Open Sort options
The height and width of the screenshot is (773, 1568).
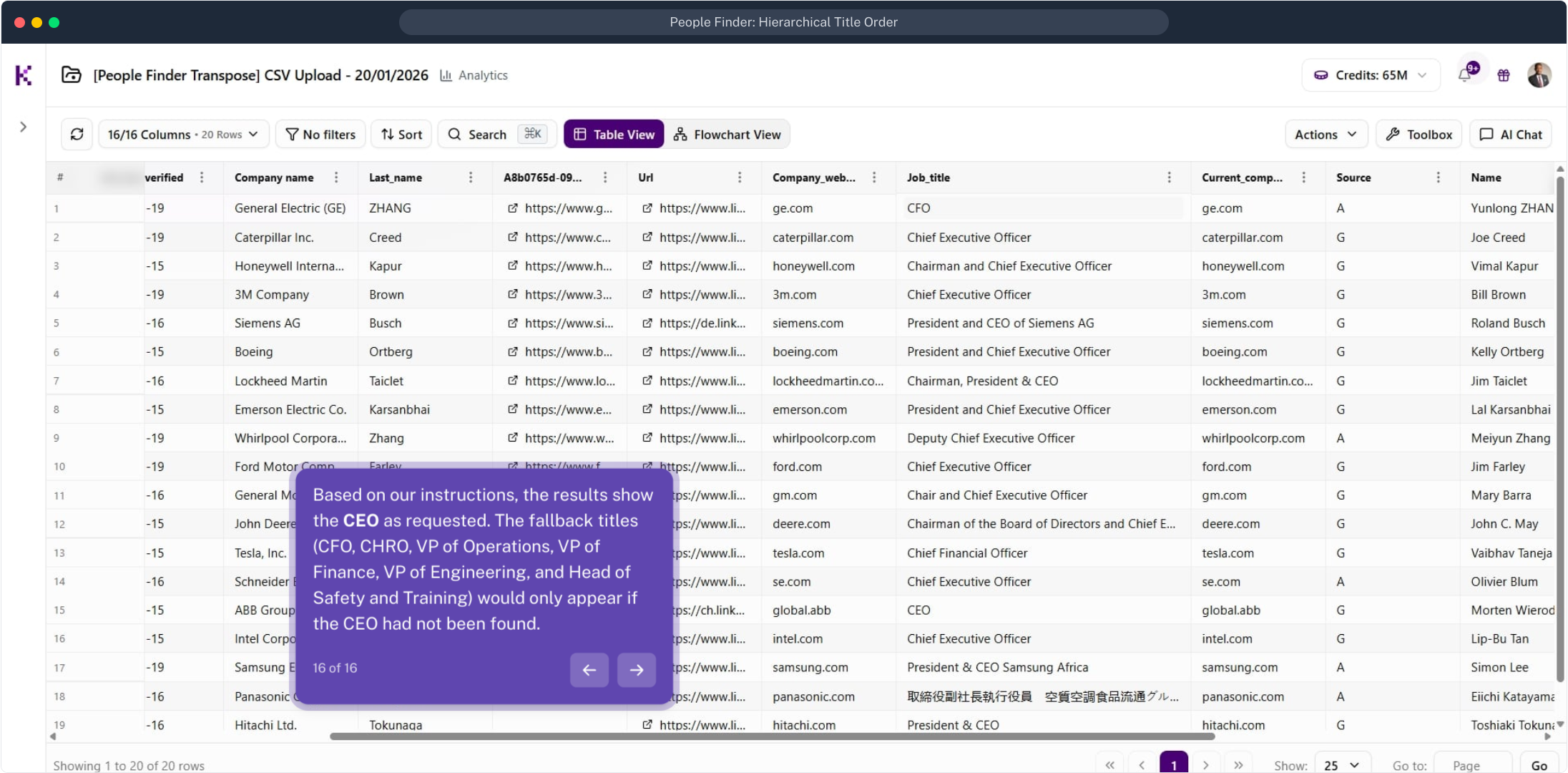(401, 135)
